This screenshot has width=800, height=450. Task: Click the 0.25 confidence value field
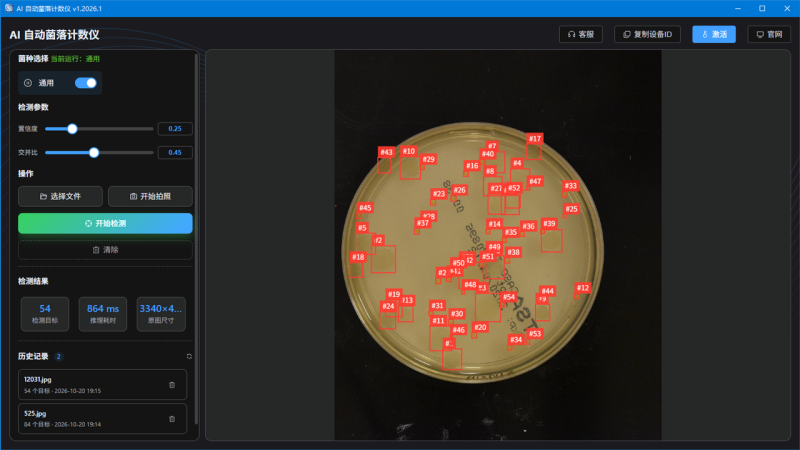point(175,129)
